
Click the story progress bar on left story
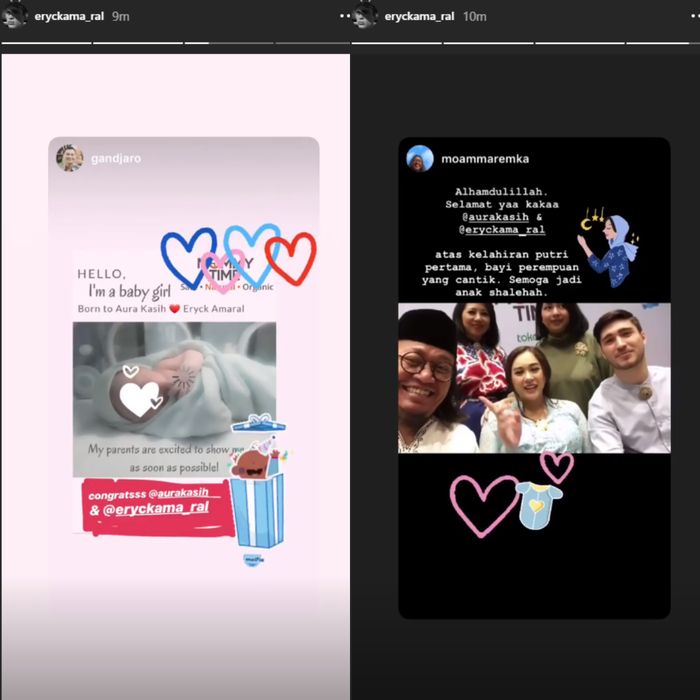point(175,43)
